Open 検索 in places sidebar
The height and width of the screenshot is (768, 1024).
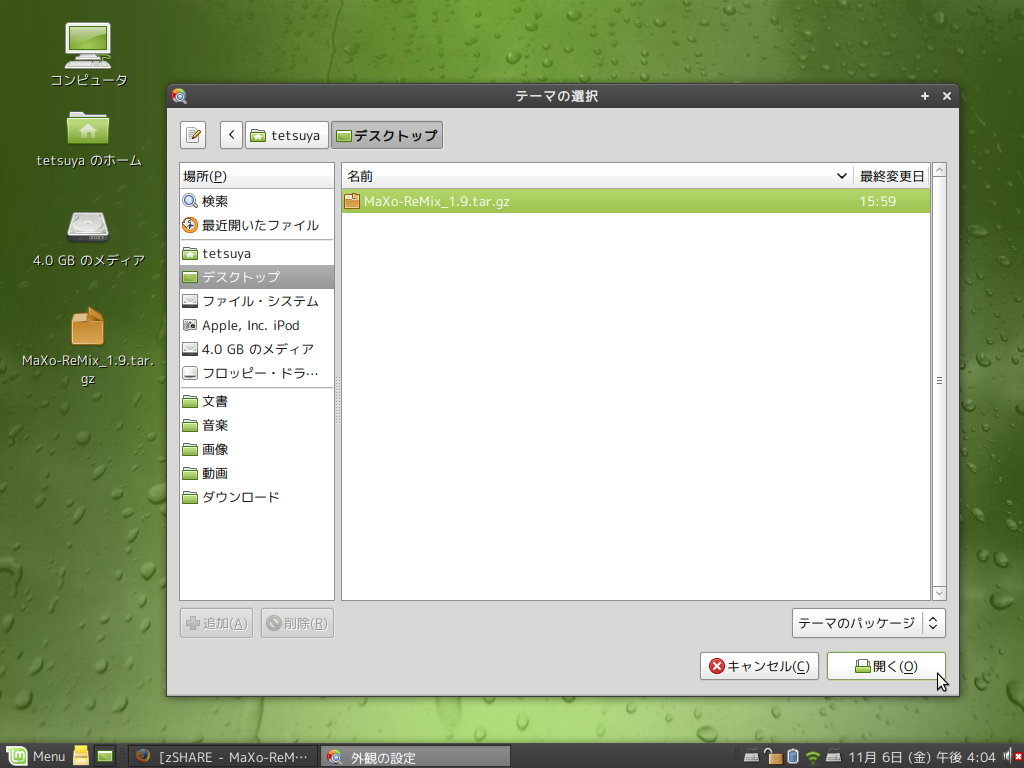click(x=257, y=201)
